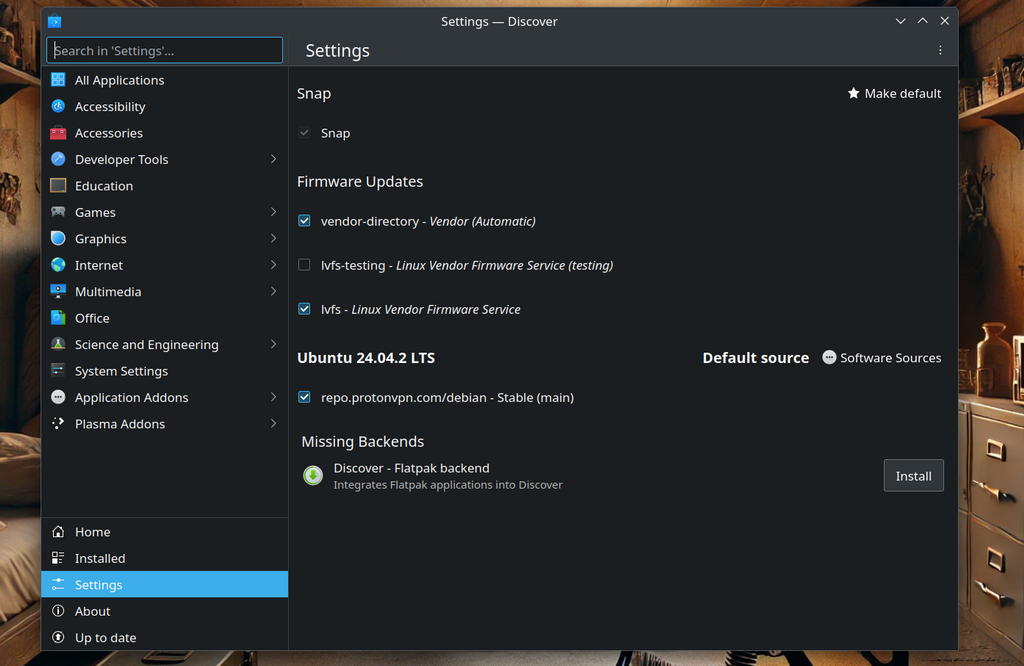Open the All Applications label
The height and width of the screenshot is (666, 1024).
pos(120,80)
